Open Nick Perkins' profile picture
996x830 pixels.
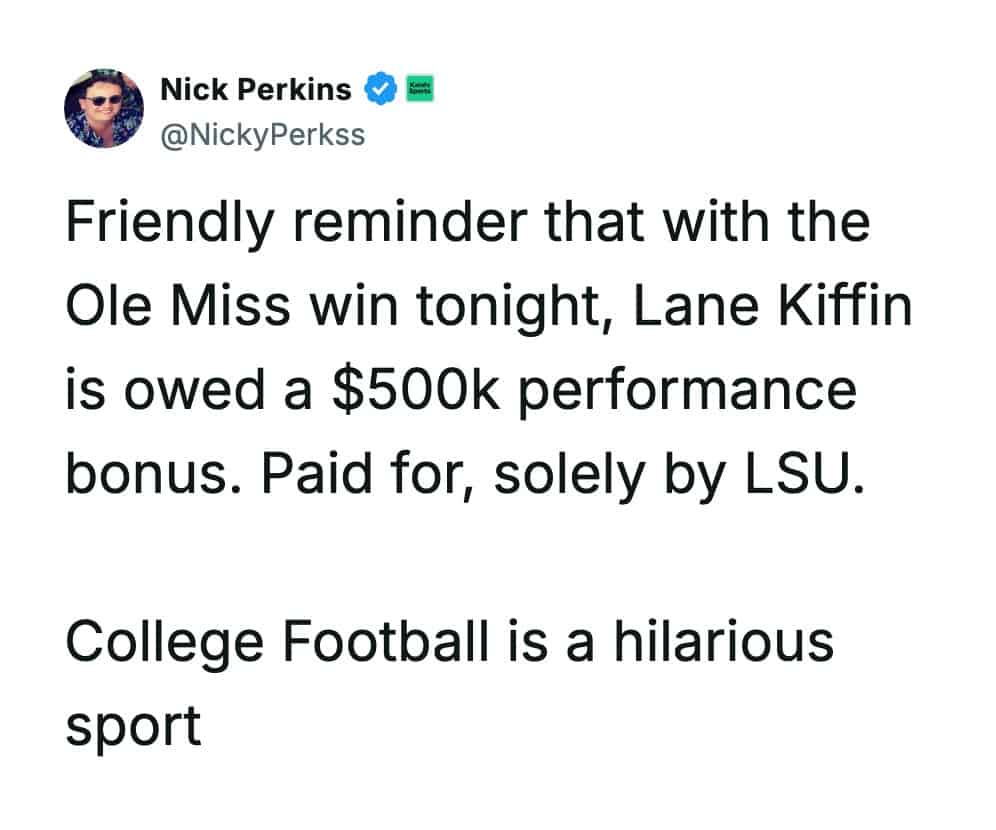104,110
